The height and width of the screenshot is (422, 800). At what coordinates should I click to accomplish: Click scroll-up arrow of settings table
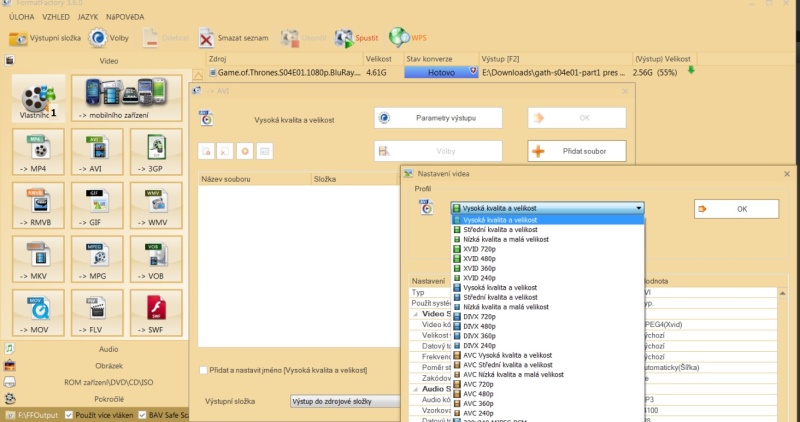pos(783,293)
